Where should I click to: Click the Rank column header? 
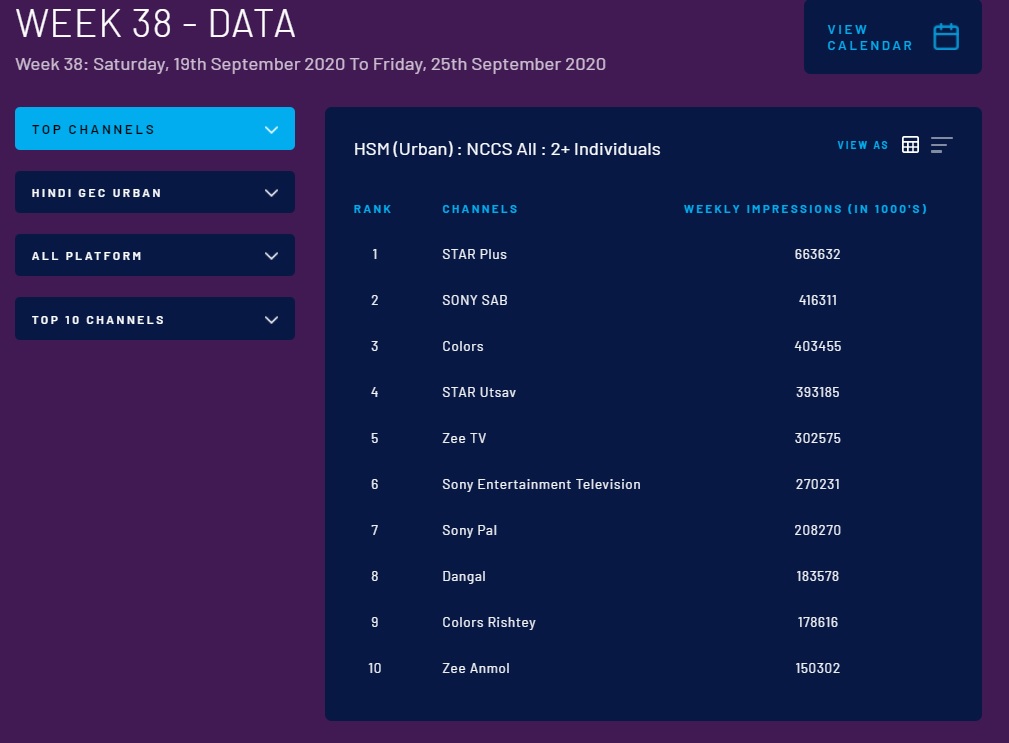[373, 209]
